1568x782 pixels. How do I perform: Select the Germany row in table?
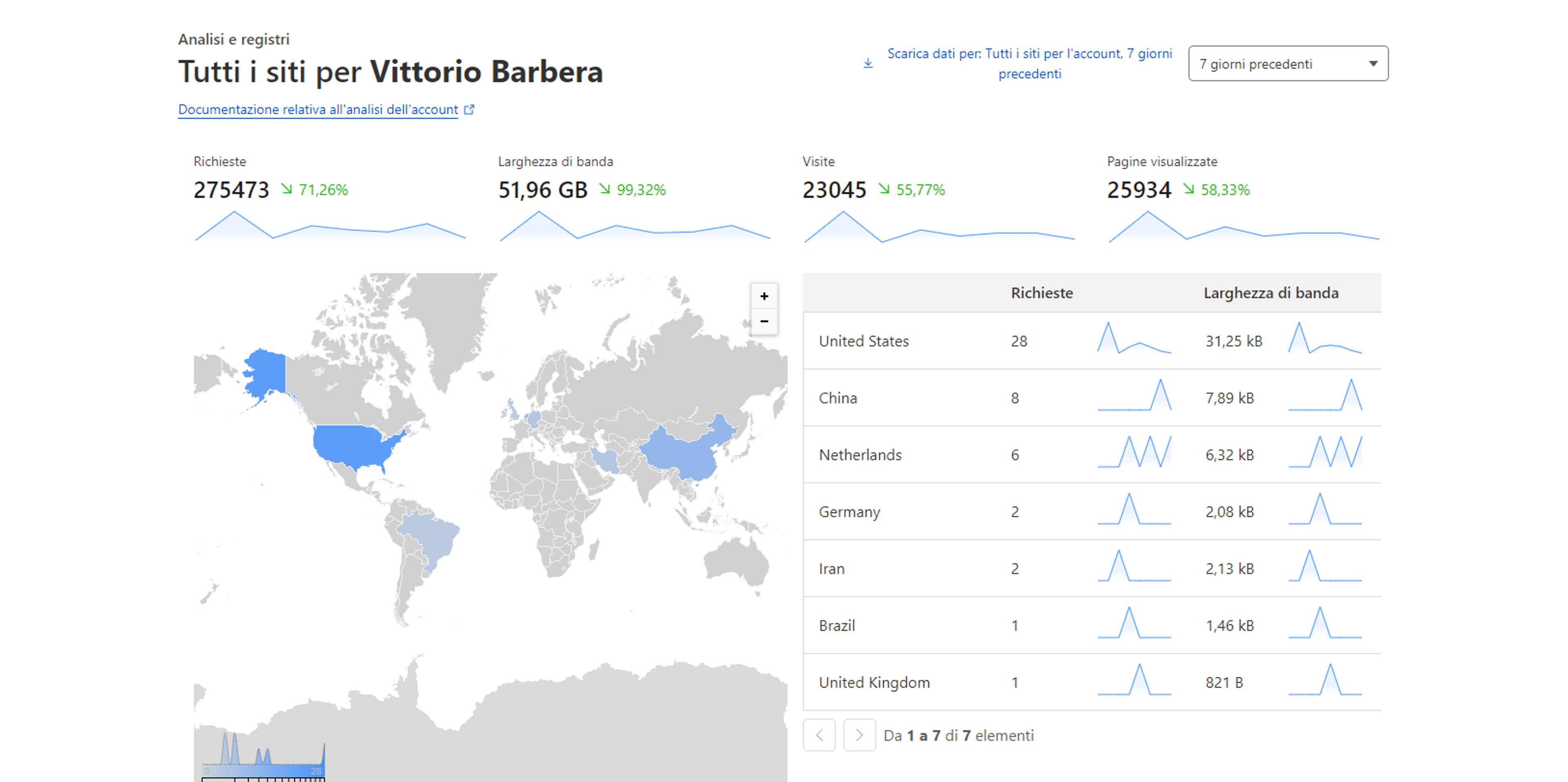1091,512
